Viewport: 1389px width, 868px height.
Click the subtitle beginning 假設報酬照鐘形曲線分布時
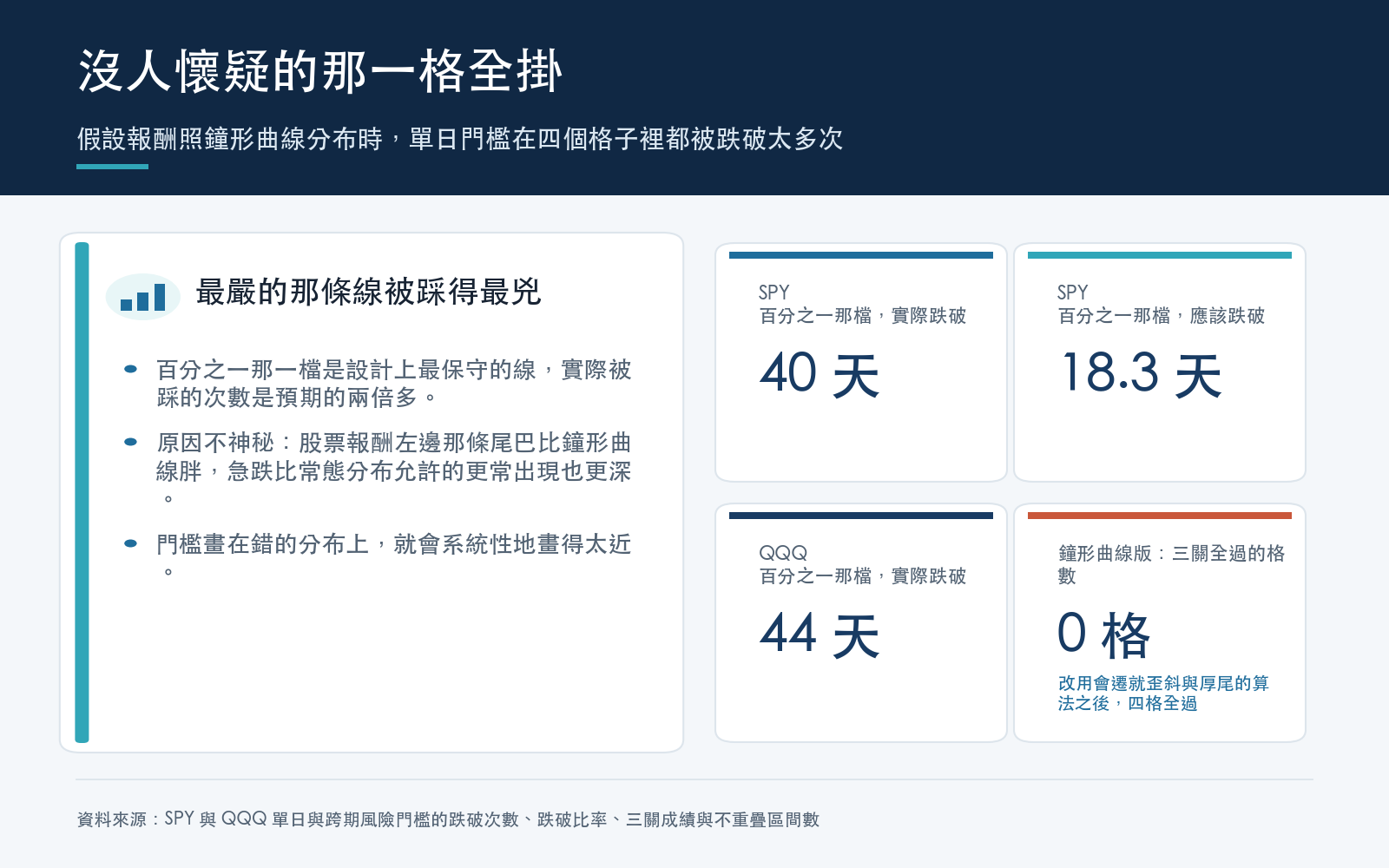[460, 139]
